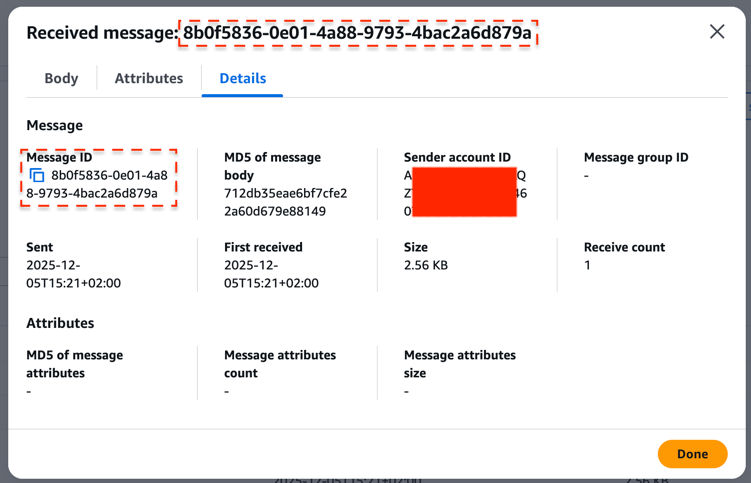Click the Message ID value text
This screenshot has width=751, height=483.
click(x=97, y=184)
